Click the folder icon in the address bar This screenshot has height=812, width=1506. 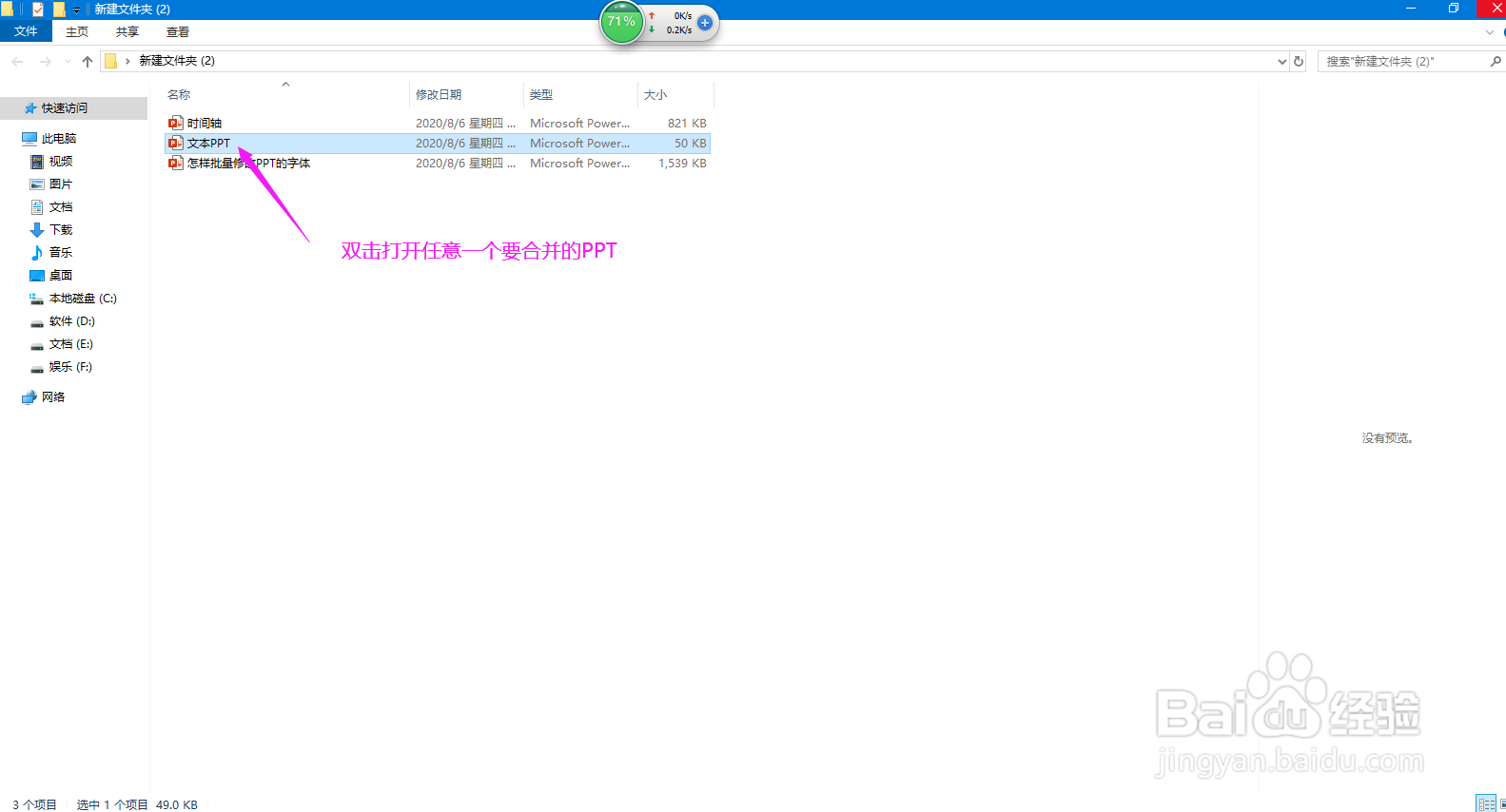(110, 61)
